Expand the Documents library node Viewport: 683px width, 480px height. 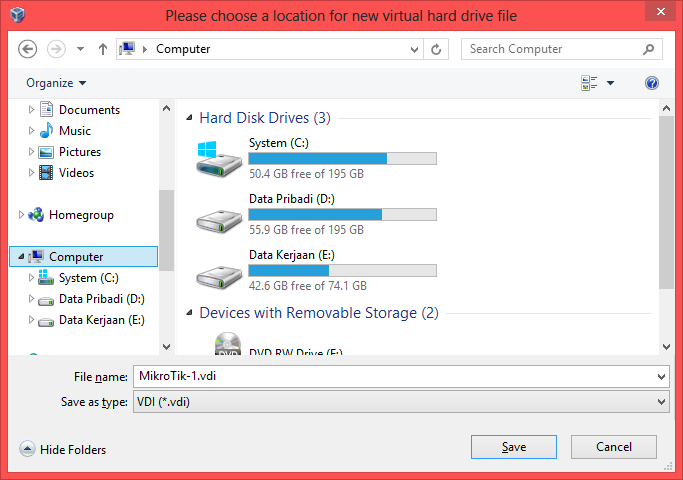point(31,110)
